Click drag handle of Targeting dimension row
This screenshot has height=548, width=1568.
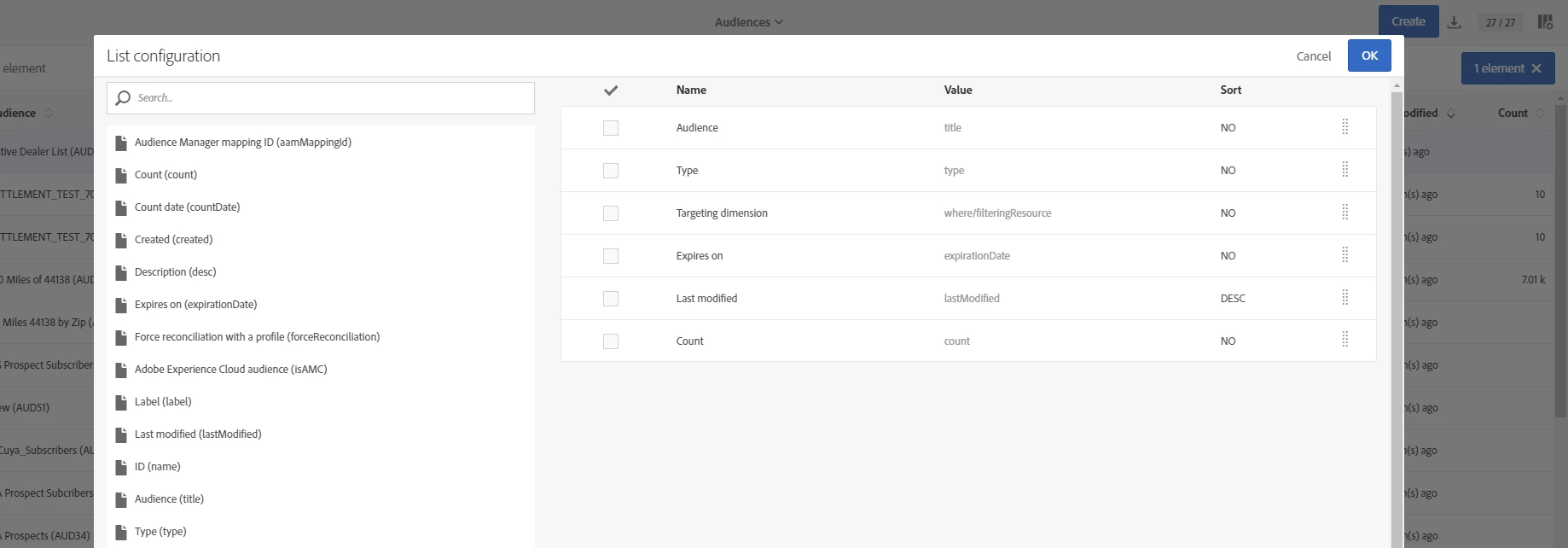1344,213
